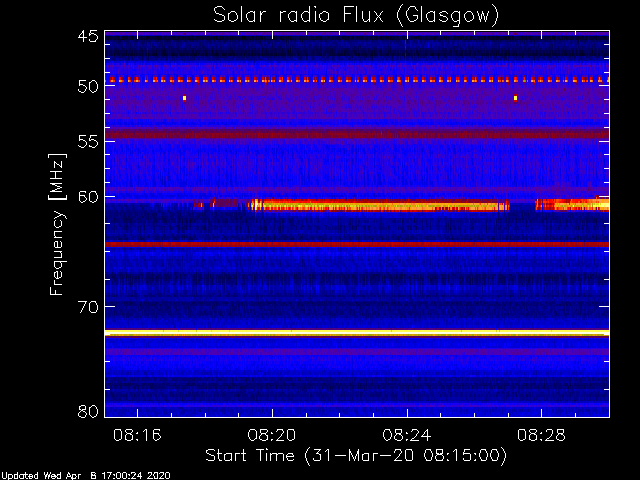
Task: Click the 80 frequency tick label
Action: tap(88, 411)
